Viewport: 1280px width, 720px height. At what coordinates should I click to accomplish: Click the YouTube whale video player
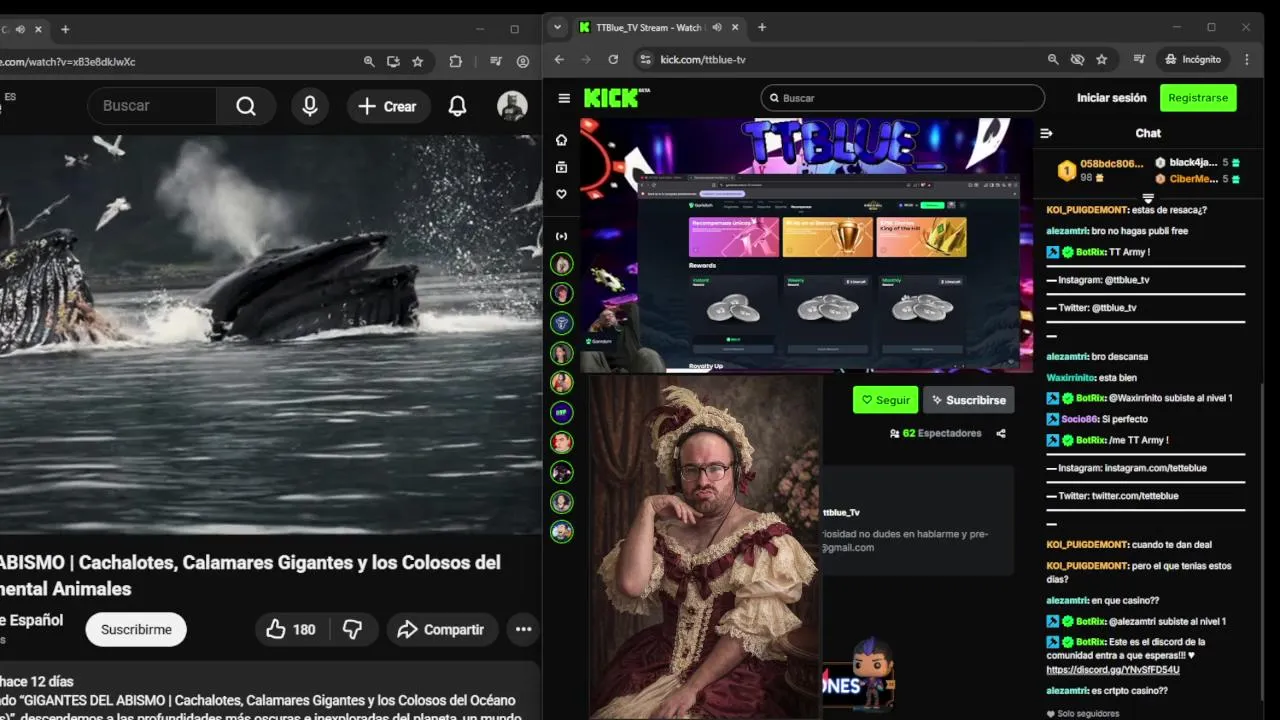click(x=270, y=335)
